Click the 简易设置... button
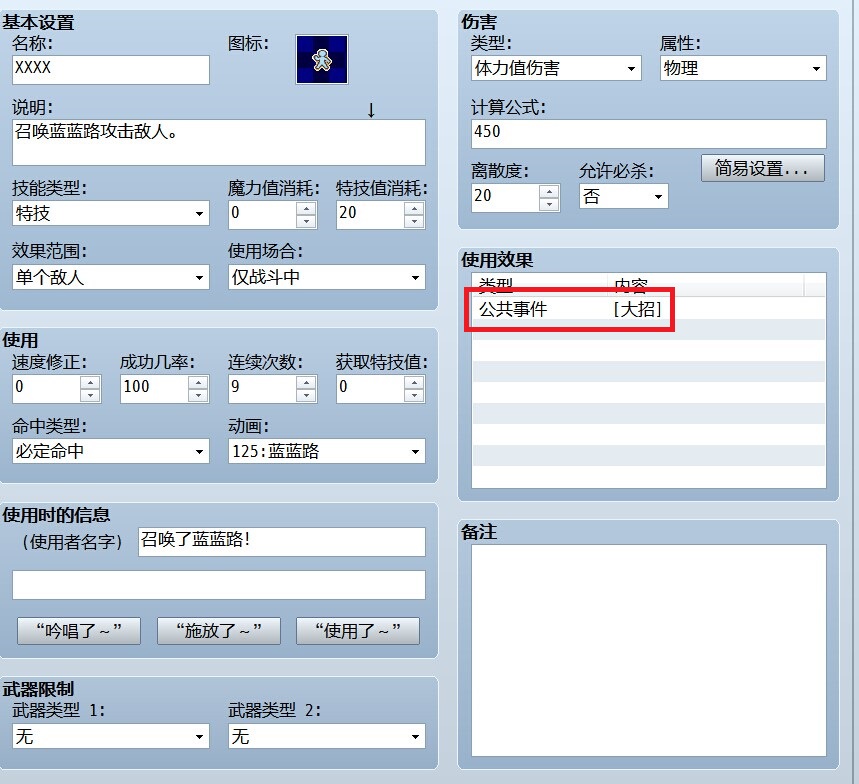Viewport: 859px width, 784px height. coord(763,168)
